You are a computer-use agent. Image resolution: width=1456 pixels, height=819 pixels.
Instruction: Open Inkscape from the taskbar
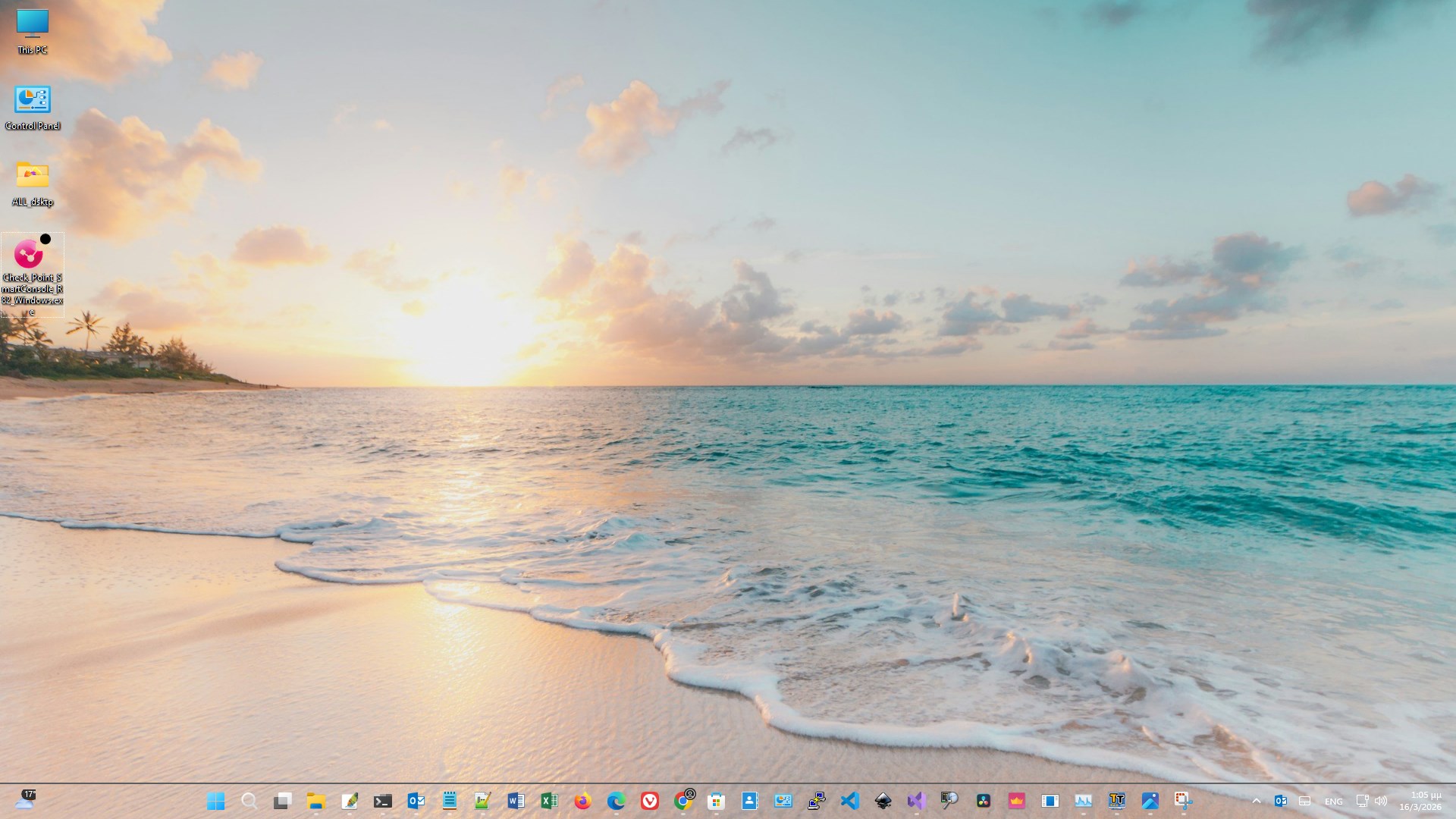(882, 800)
